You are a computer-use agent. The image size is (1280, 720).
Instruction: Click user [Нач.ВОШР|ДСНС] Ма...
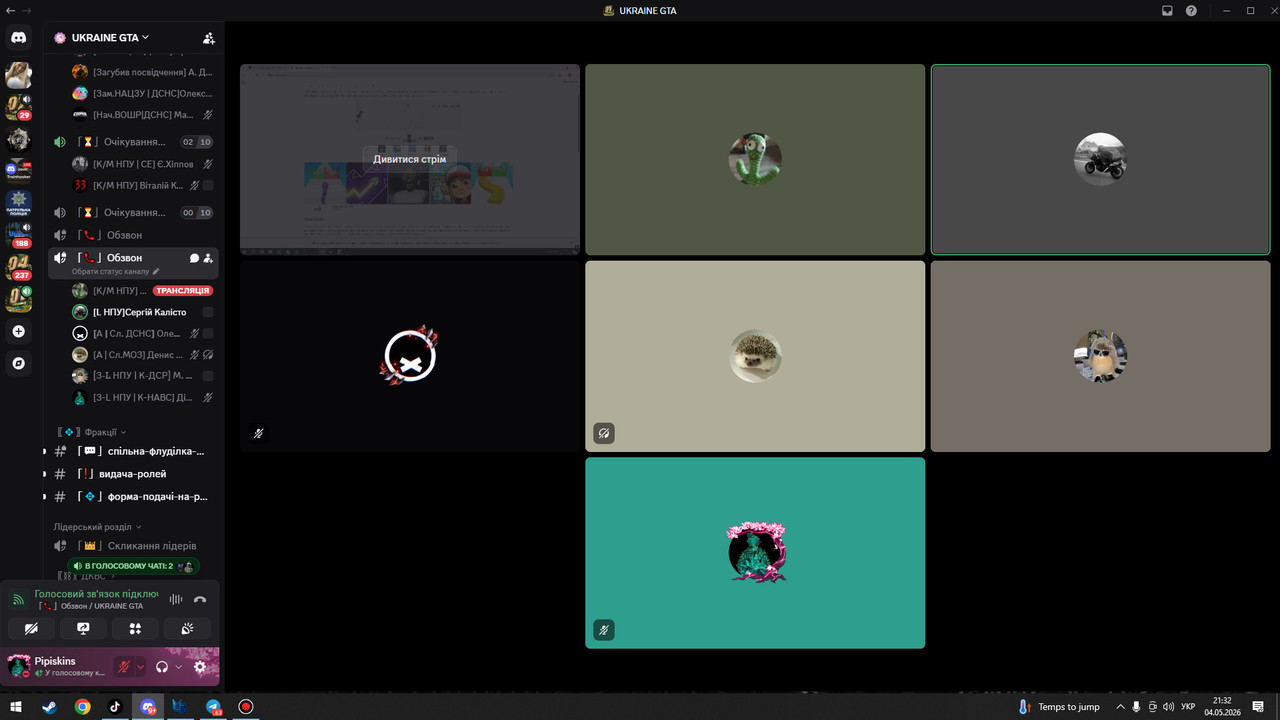142,115
